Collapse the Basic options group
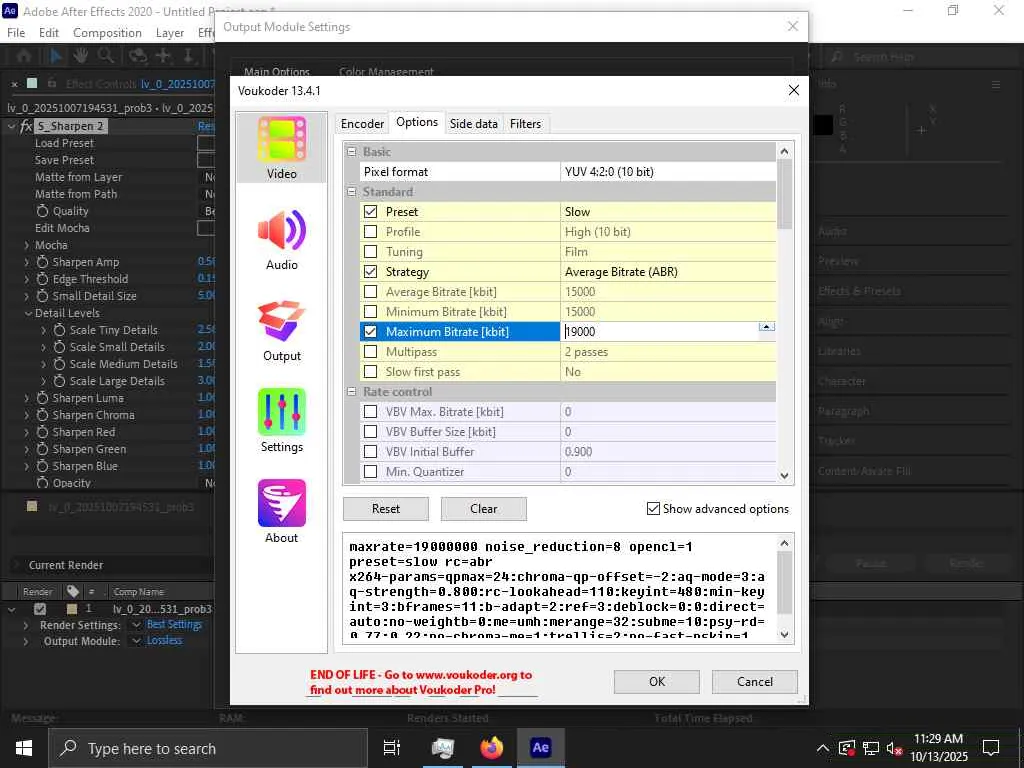 (352, 152)
